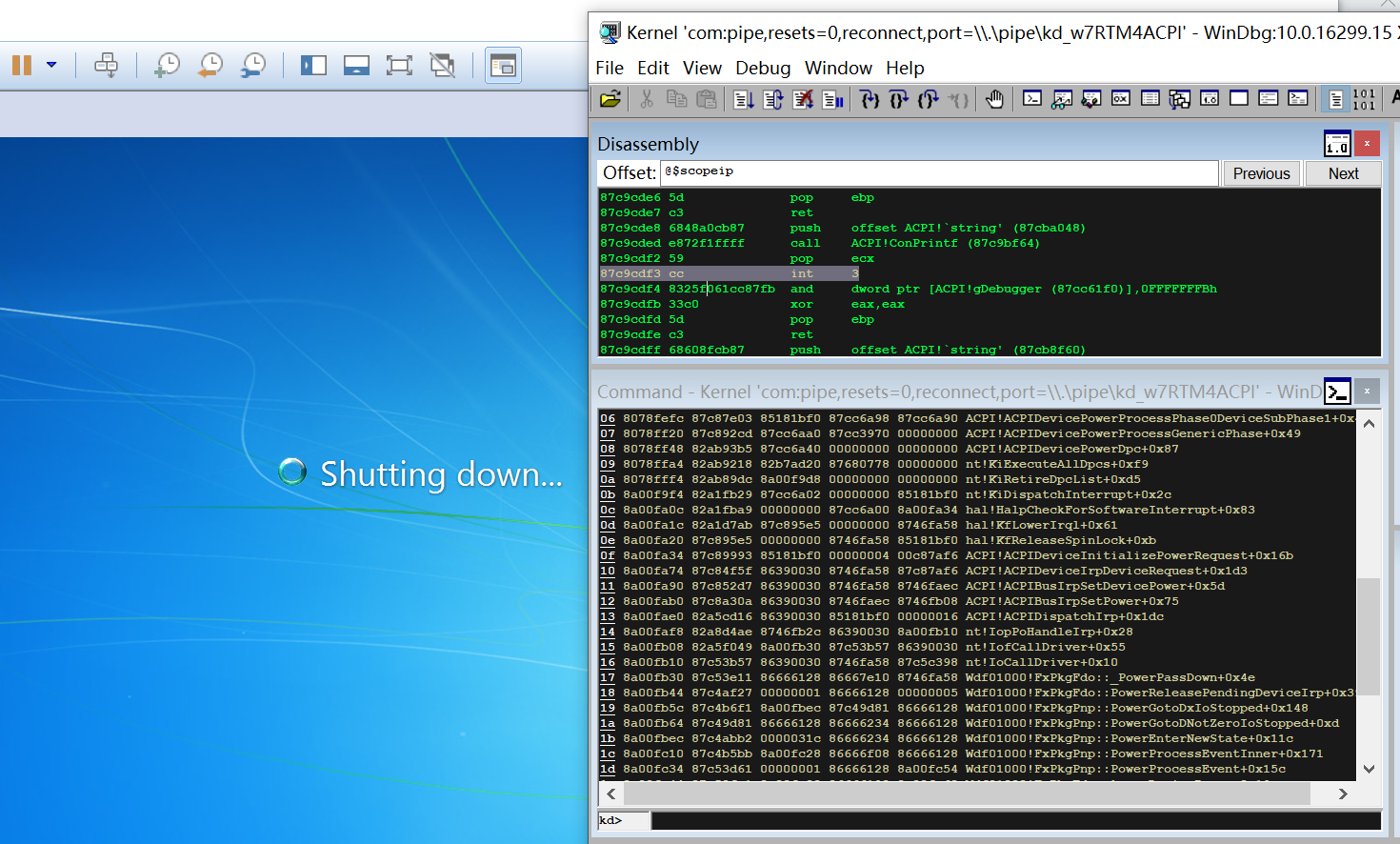Open the Processes and Threads toolbar icon

1269,98
